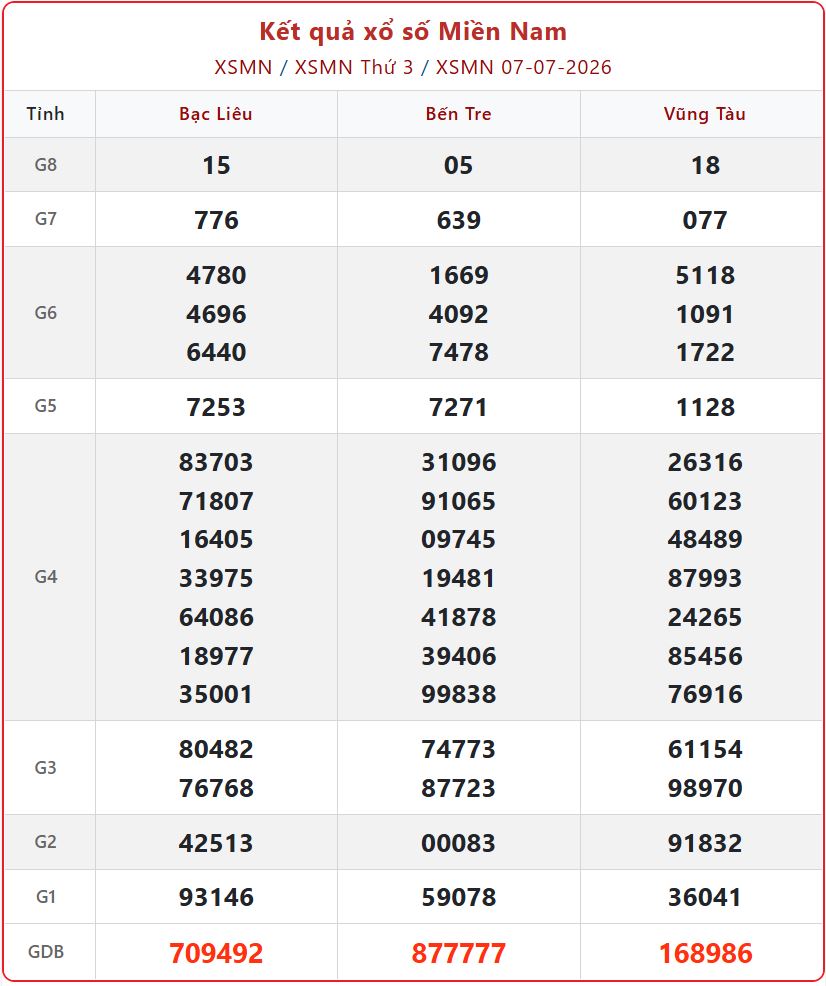The height and width of the screenshot is (986, 826).
Task: Click Vũng Tàu G3 number 98970
Action: pyautogui.click(x=705, y=787)
